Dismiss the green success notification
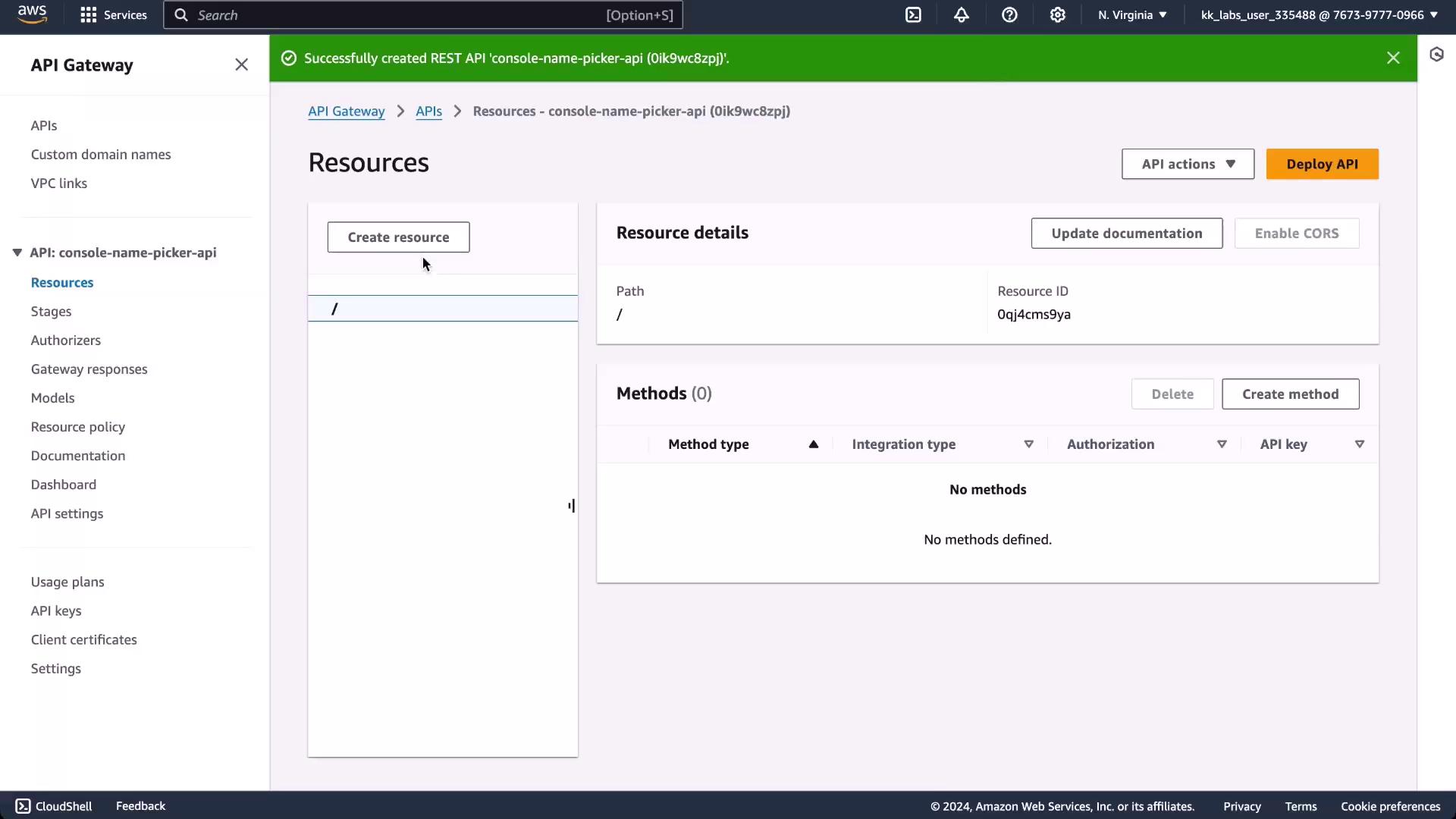Image resolution: width=1456 pixels, height=819 pixels. 1393,58
